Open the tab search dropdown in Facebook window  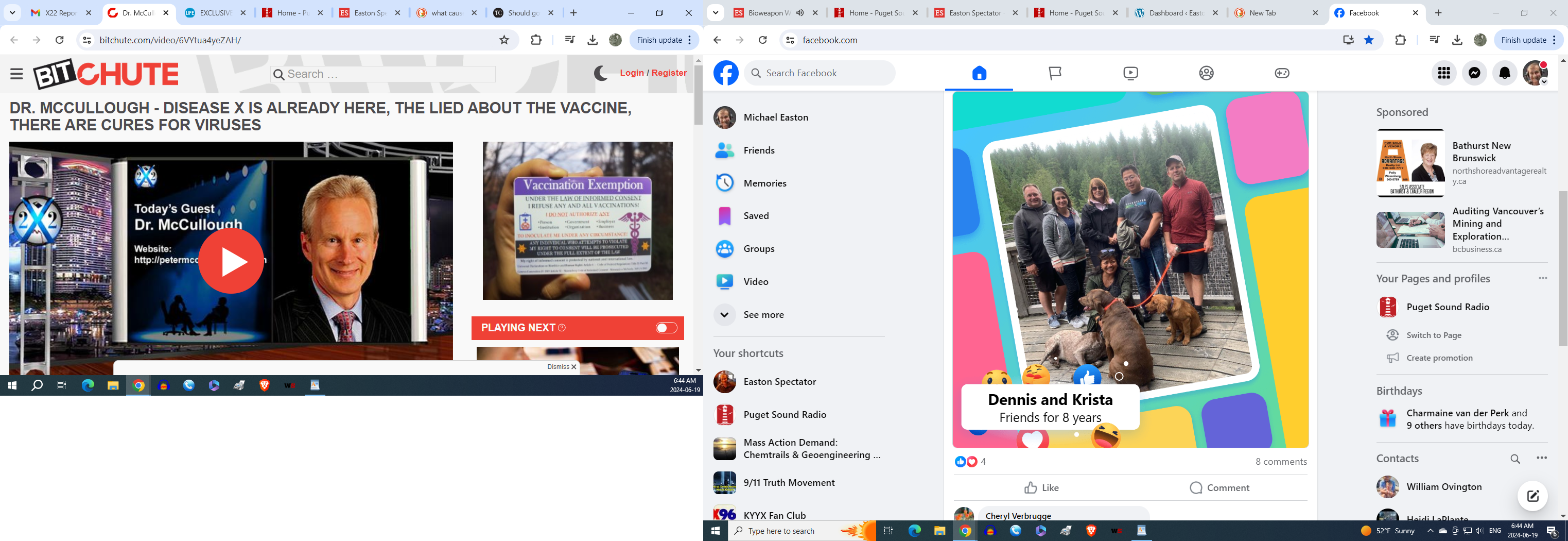coord(716,13)
